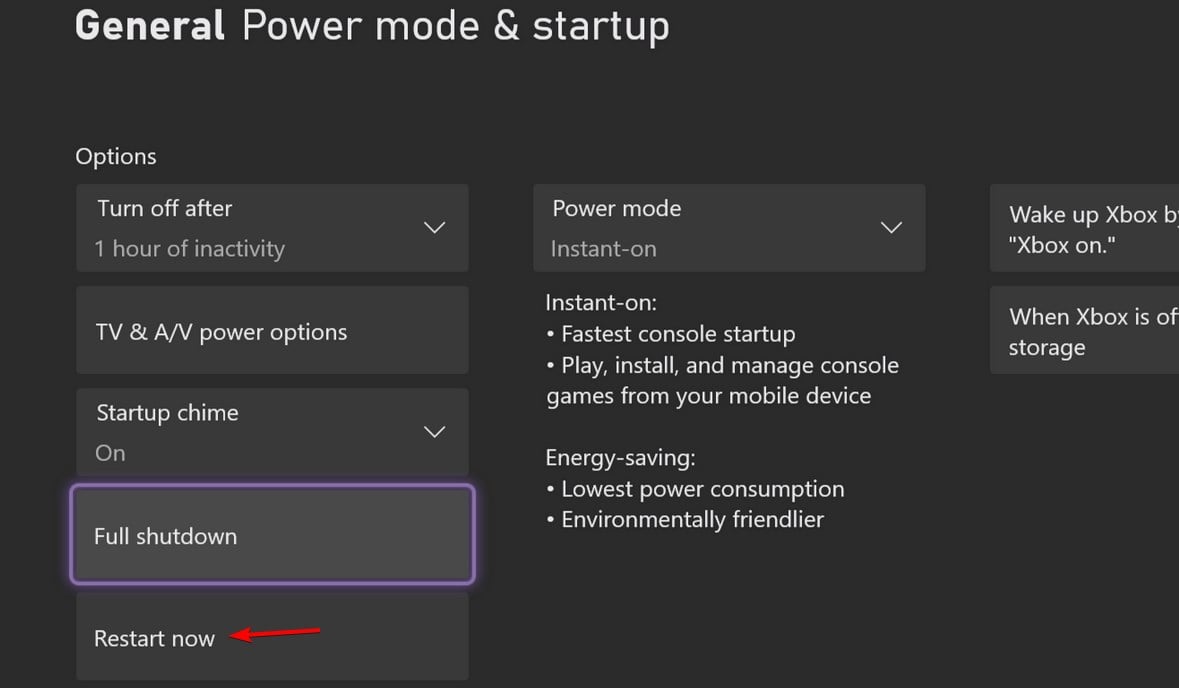
Task: Click the "Energy-saving:" description heading
Action: [x=620, y=458]
